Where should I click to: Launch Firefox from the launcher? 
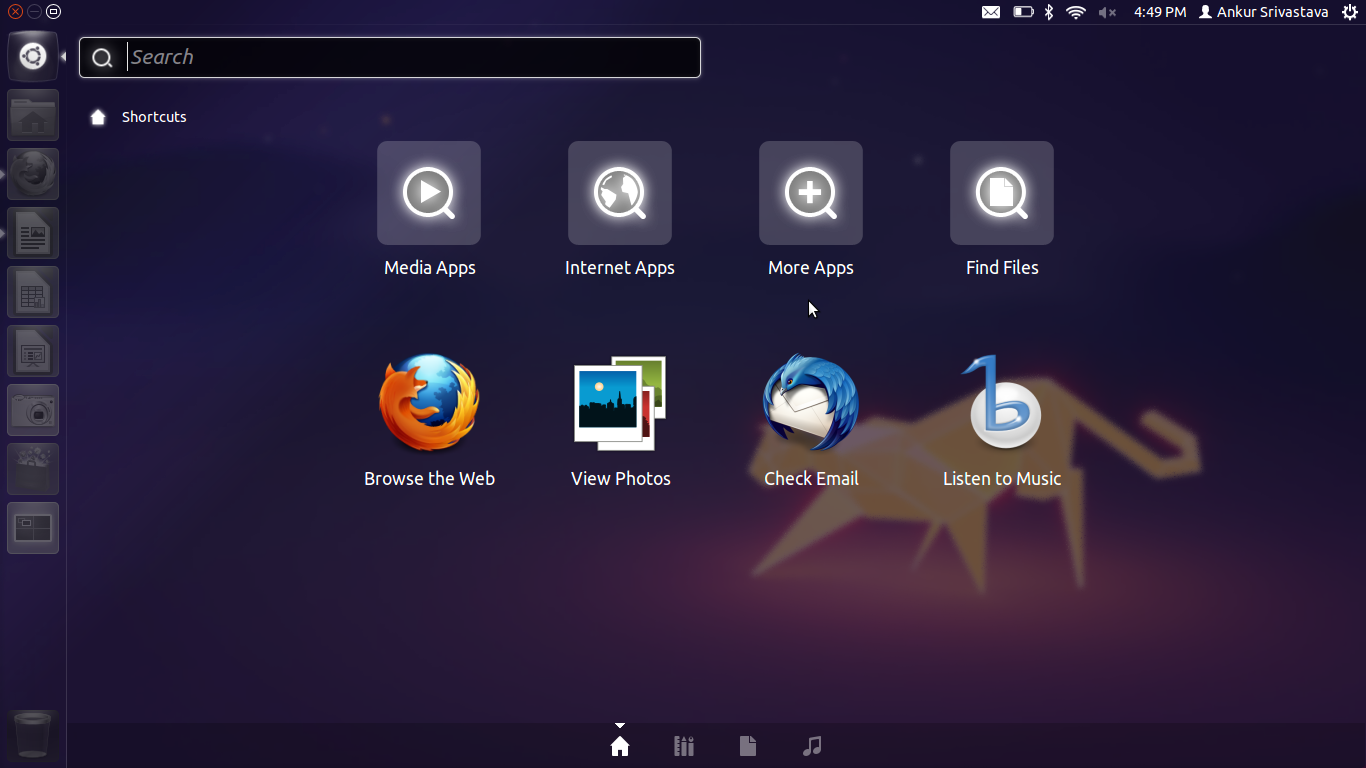tap(32, 173)
